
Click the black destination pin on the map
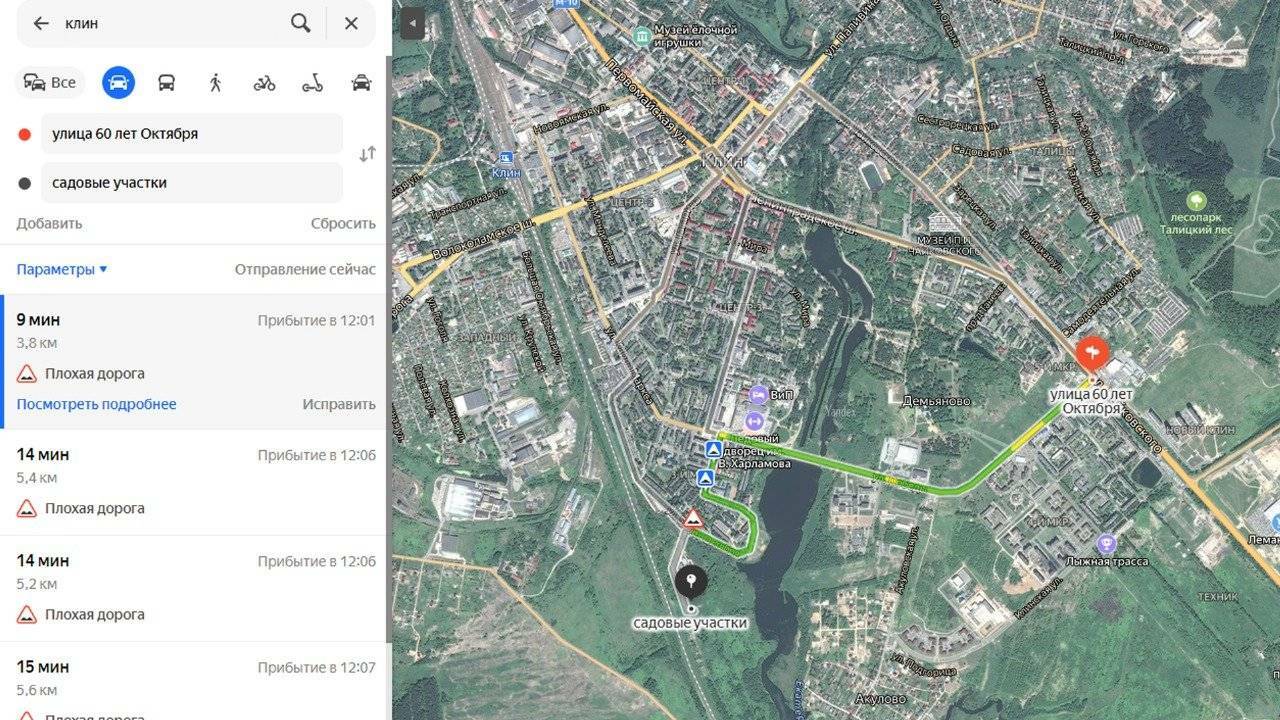(x=691, y=582)
